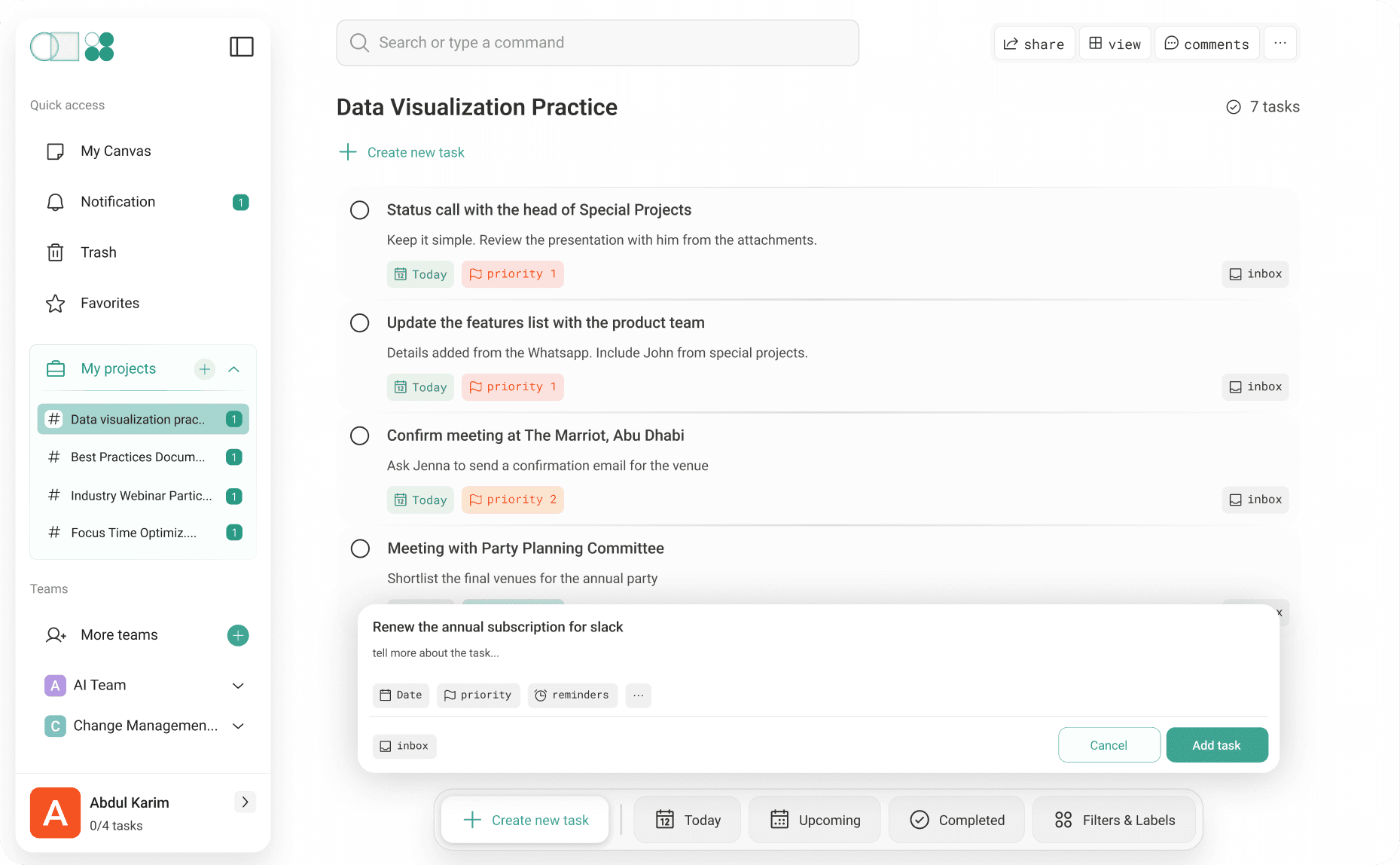Cancel the new task dialog
This screenshot has height=865, width=1400.
(1109, 744)
